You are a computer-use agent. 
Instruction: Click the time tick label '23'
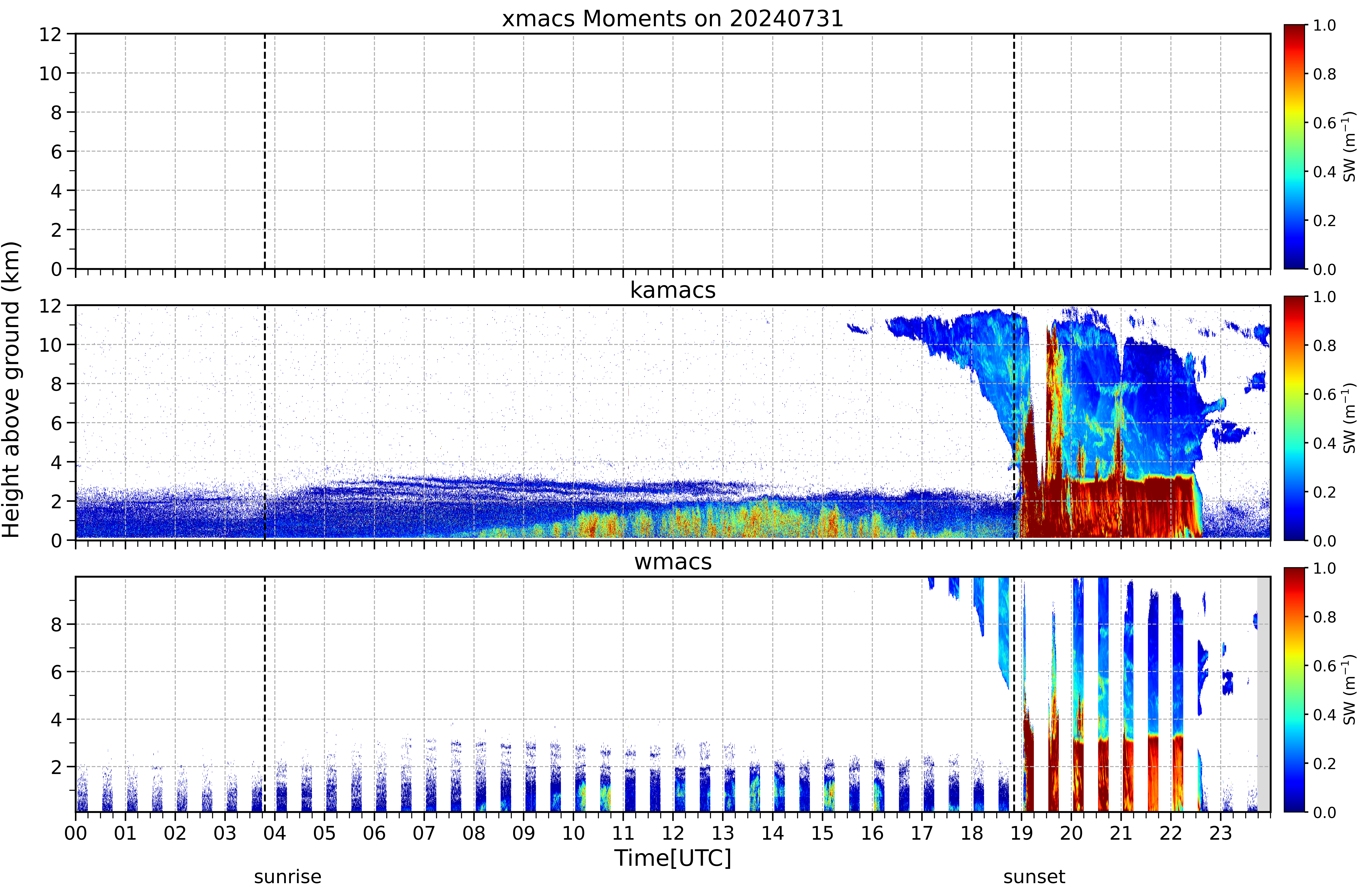1221,833
